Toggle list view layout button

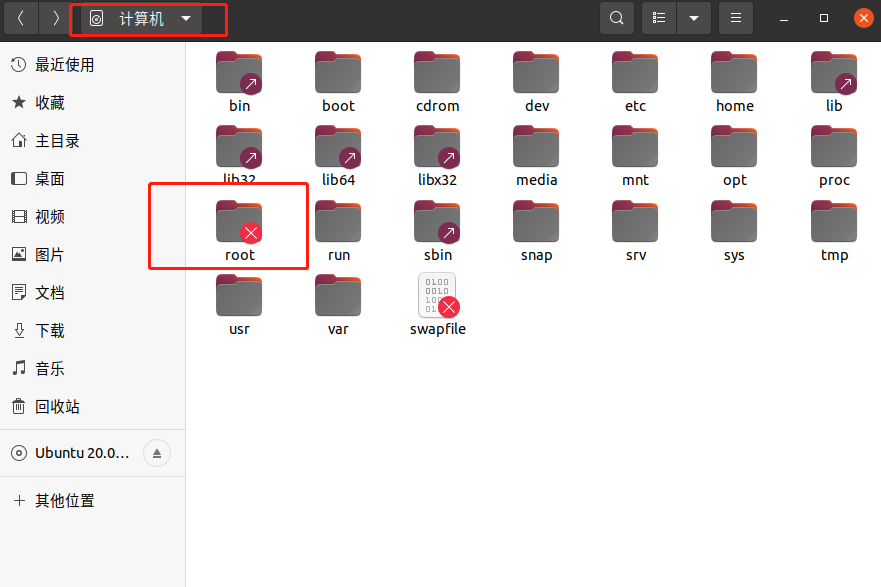coord(659,19)
